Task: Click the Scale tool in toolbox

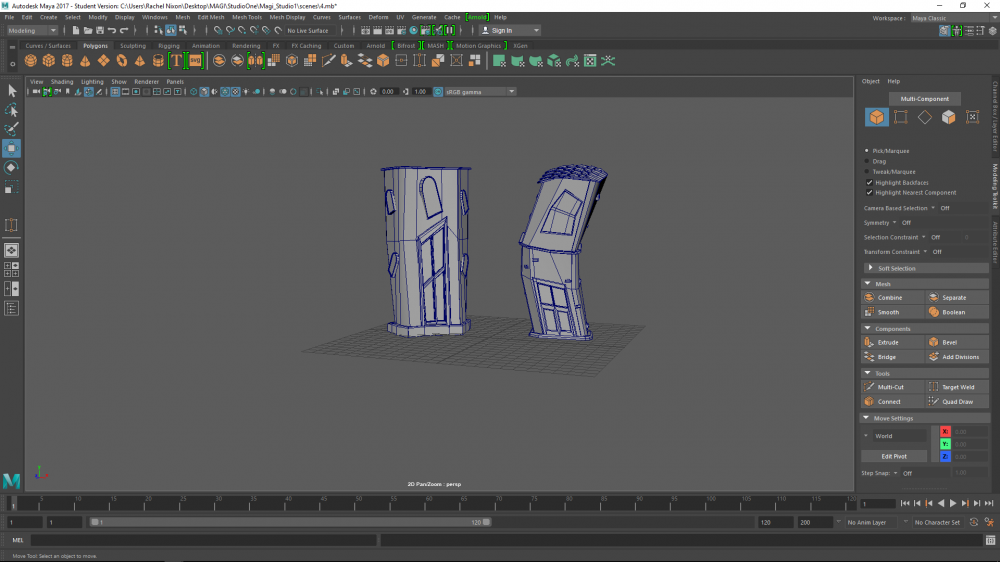Action: (x=11, y=188)
